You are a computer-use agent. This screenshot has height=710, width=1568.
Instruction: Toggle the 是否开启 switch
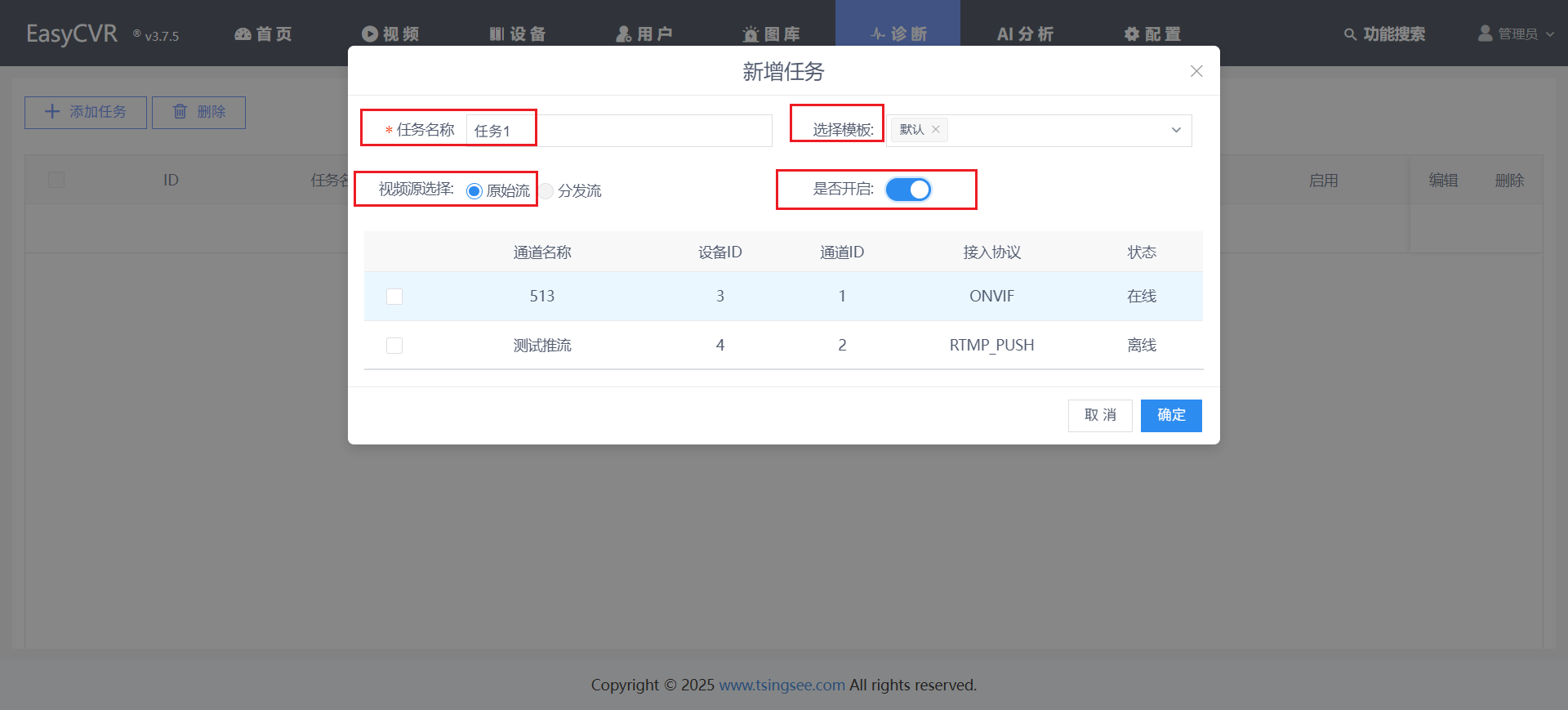[908, 190]
